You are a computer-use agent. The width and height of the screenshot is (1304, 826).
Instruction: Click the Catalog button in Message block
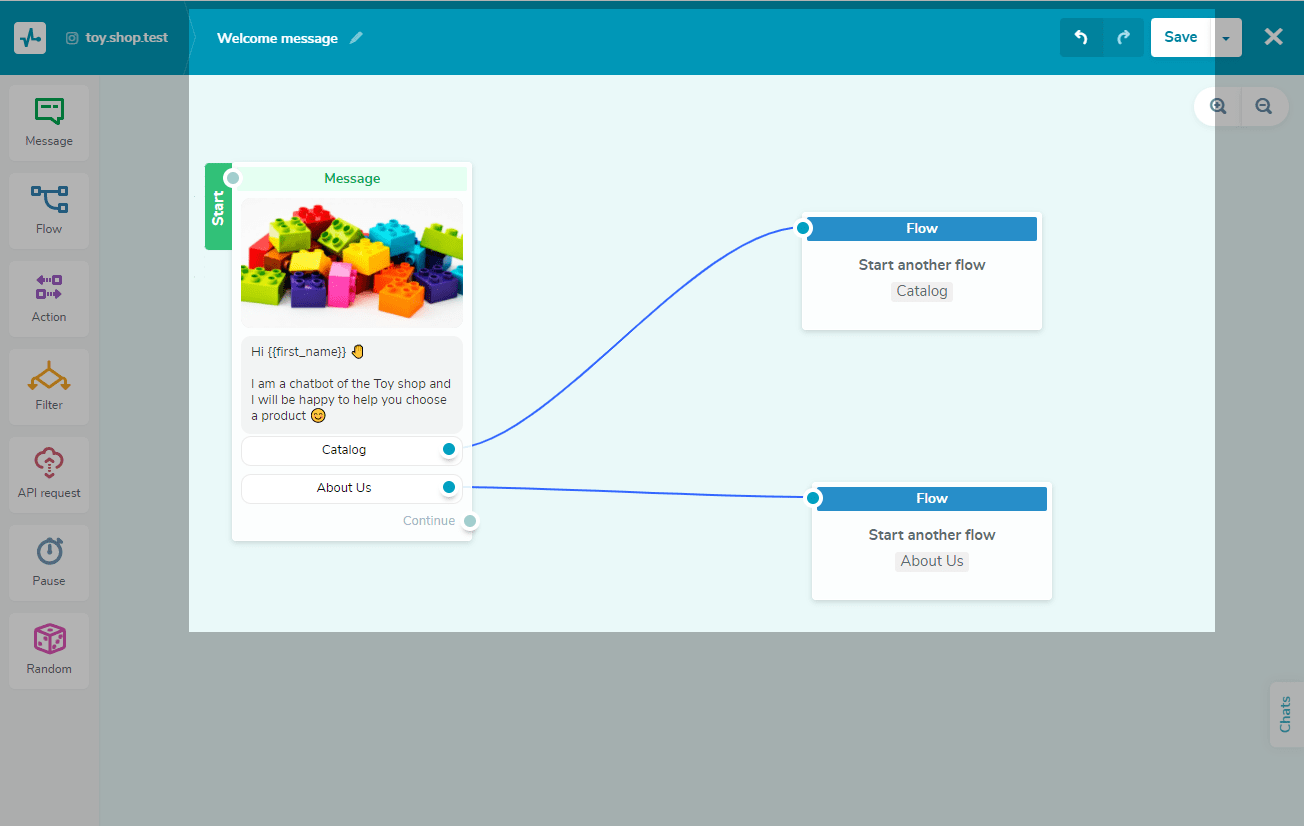coord(345,450)
